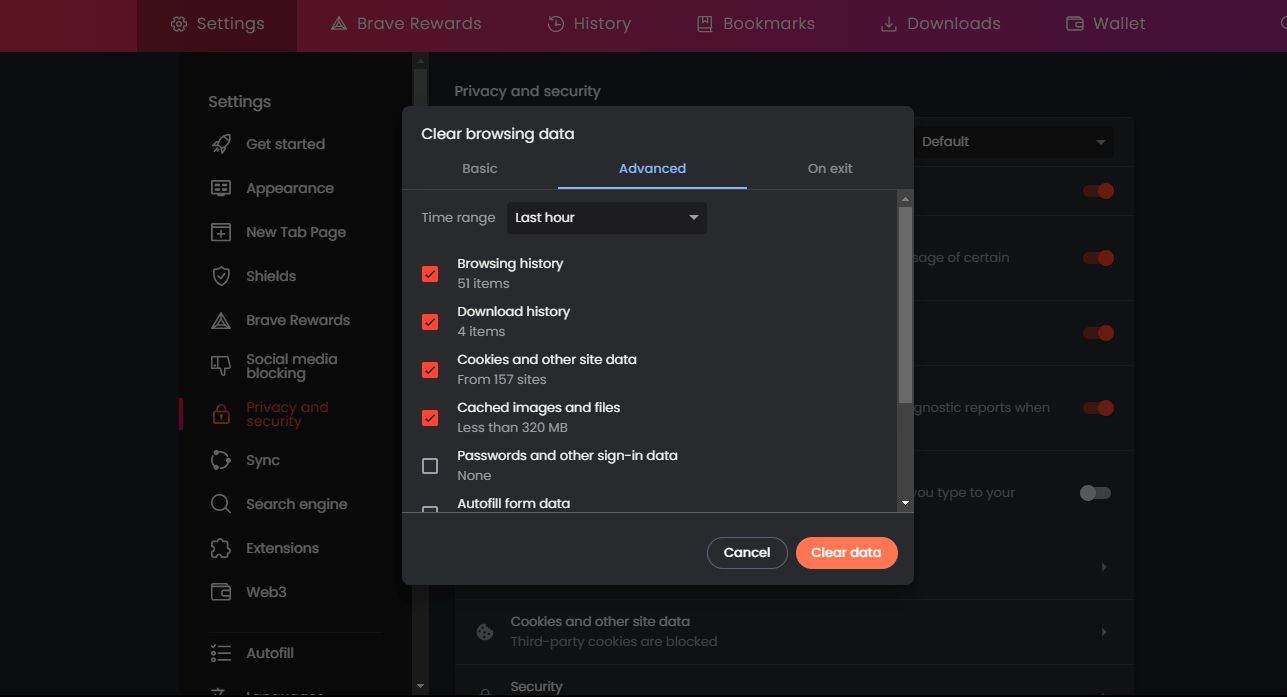Viewport: 1287px width, 697px height.
Task: Click the '51 items' text under Browsing history
Action: 483,284
